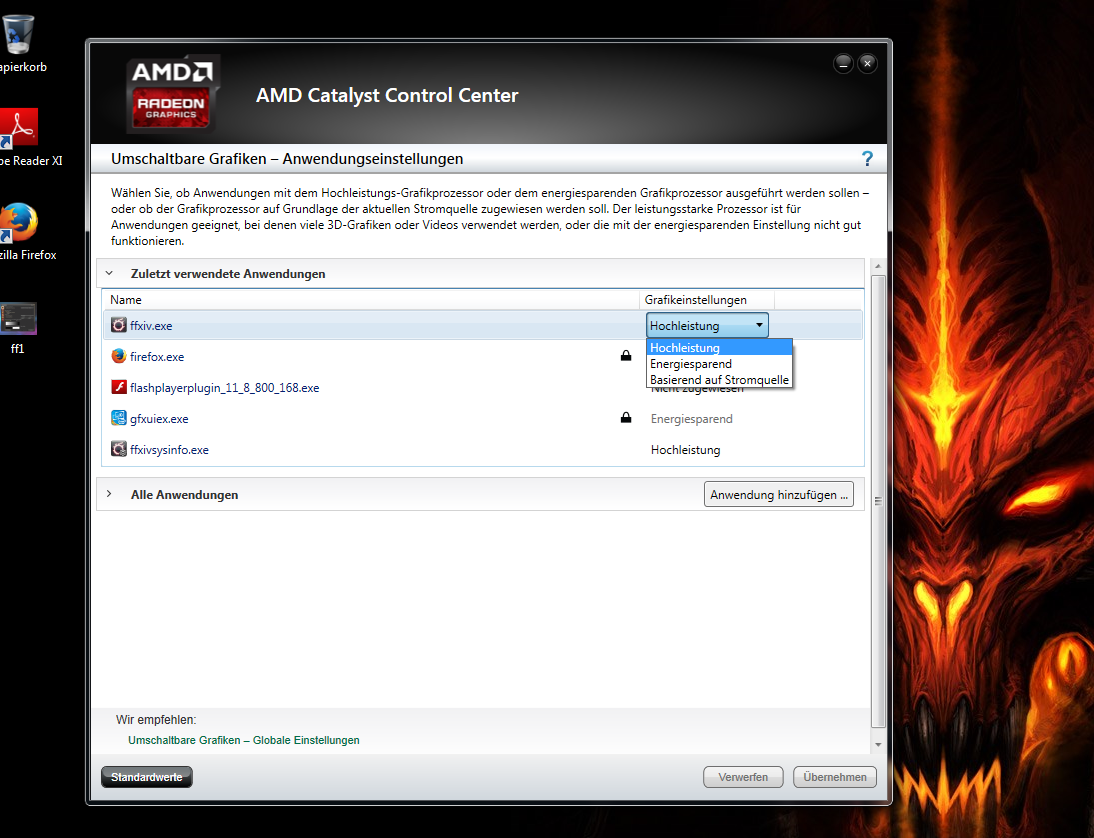Screen dimensions: 1094x838
Task: Select the Adobe Reader XI desktop shortcut
Action: [x=20, y=128]
